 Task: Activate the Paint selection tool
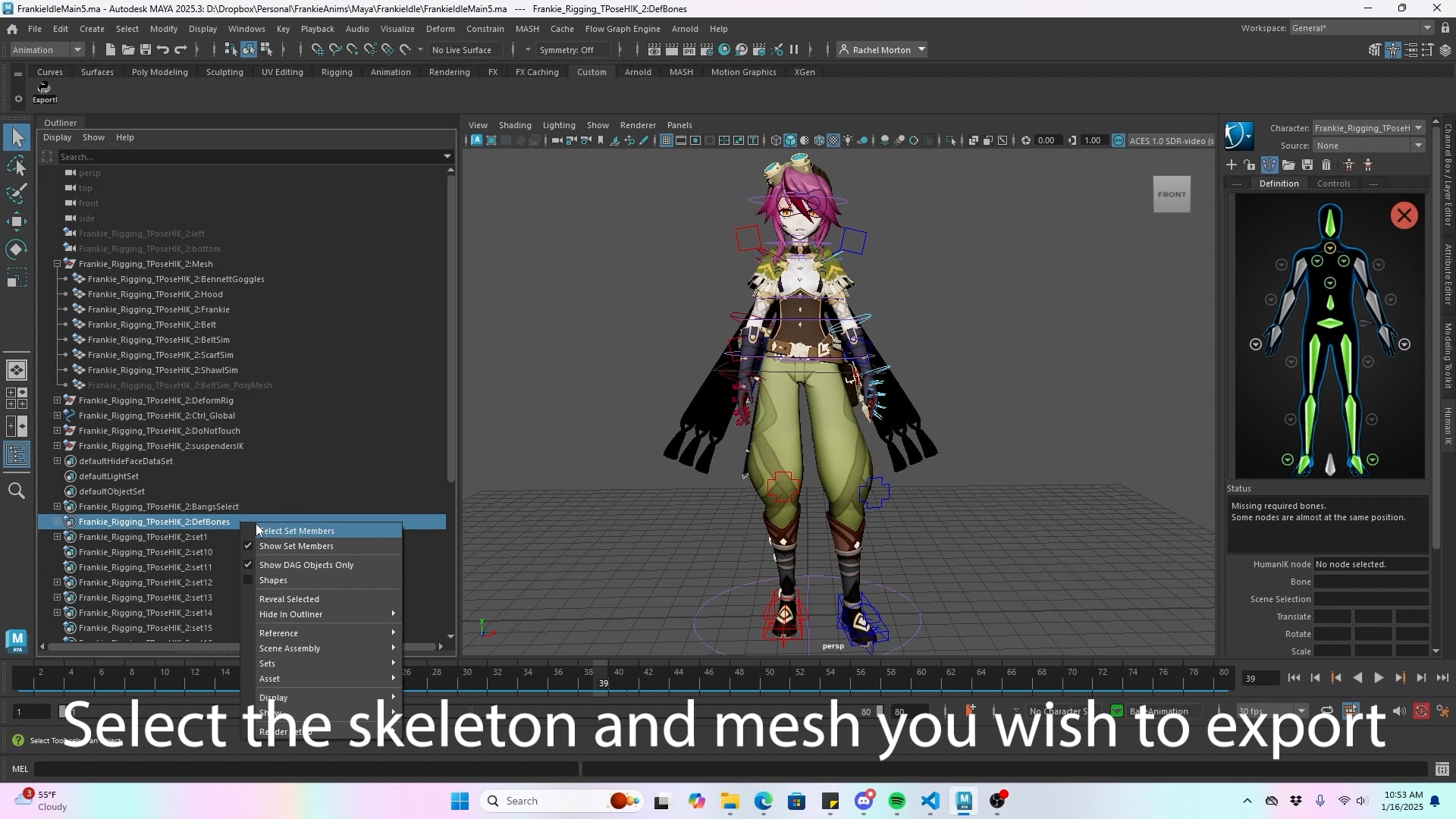[17, 193]
